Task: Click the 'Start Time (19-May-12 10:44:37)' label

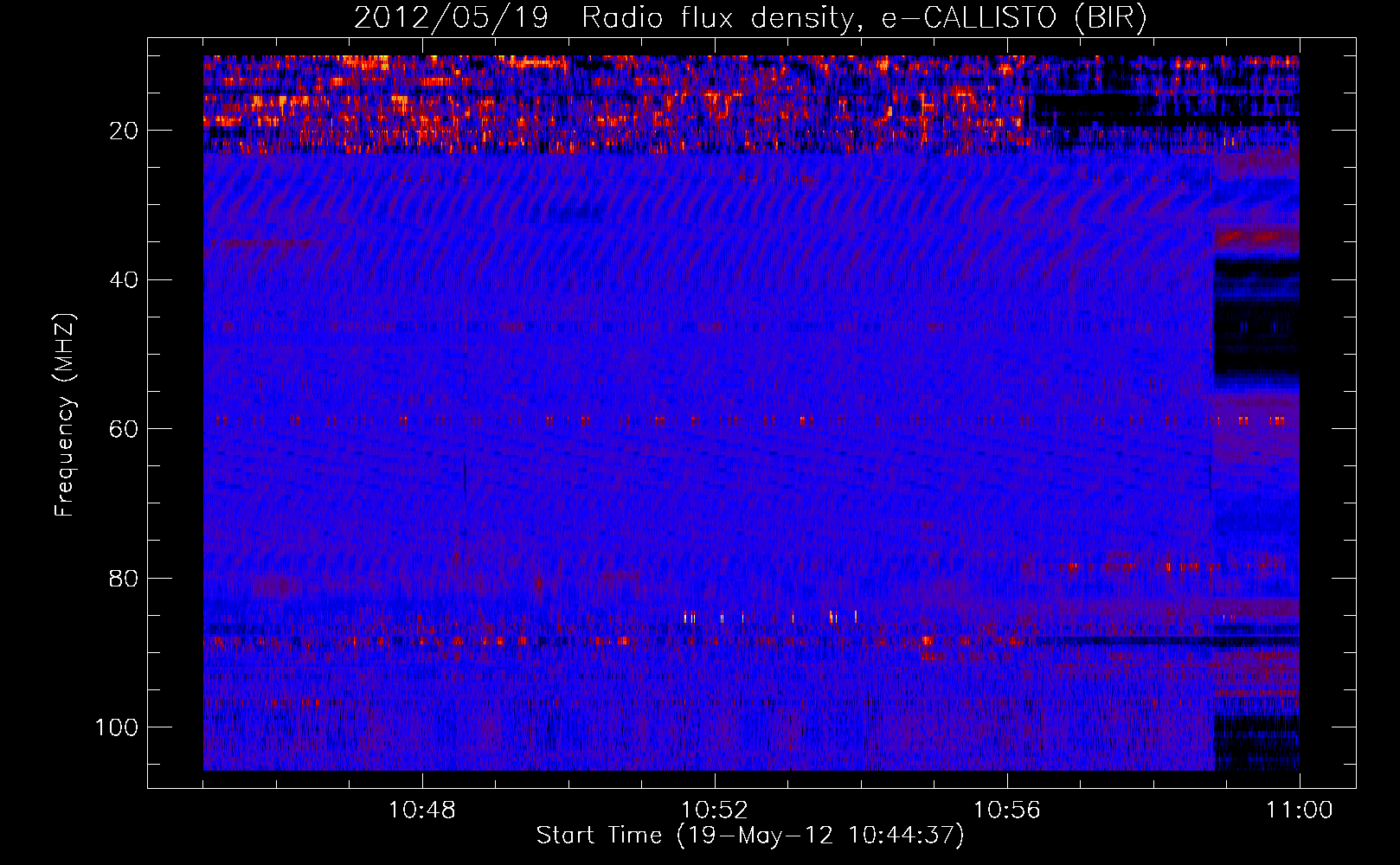Action: click(x=750, y=835)
